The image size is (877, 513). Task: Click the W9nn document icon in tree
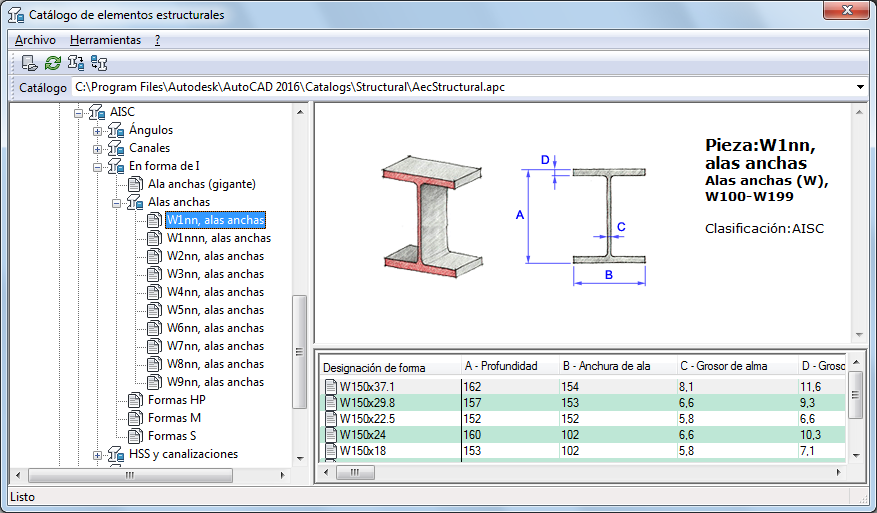pyautogui.click(x=154, y=382)
